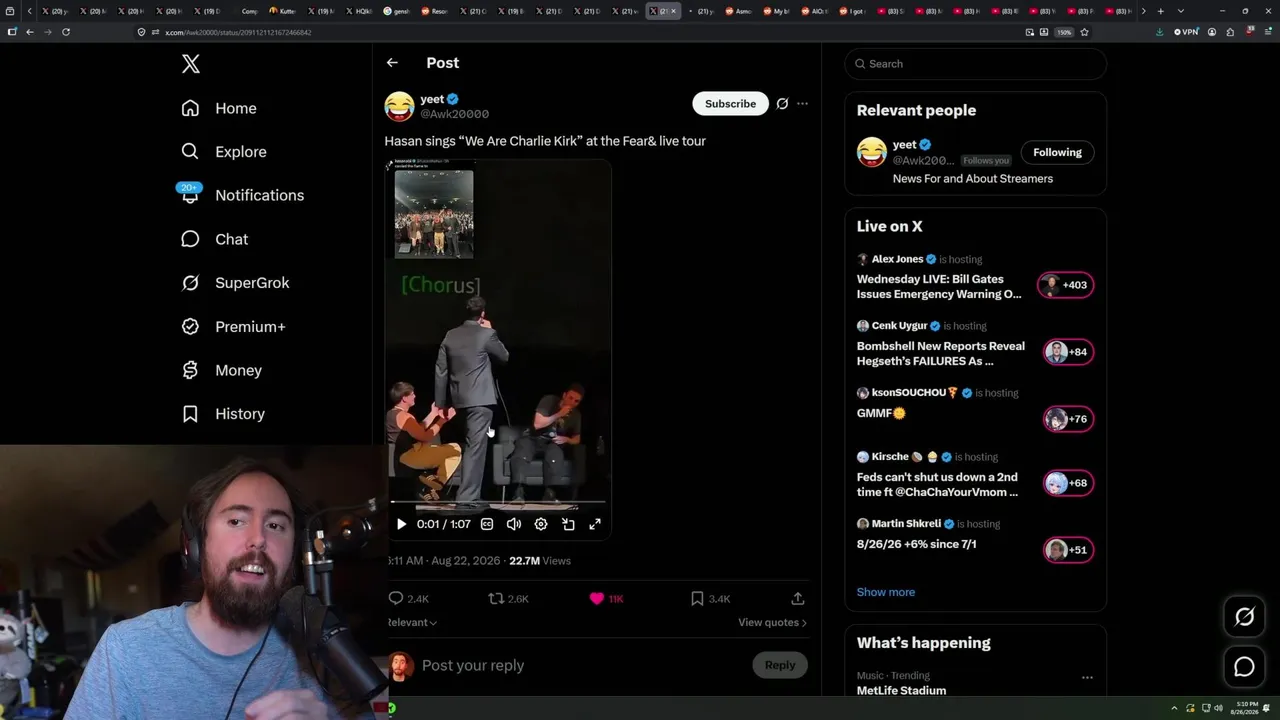Play the video
1280x720 pixels.
coord(401,524)
